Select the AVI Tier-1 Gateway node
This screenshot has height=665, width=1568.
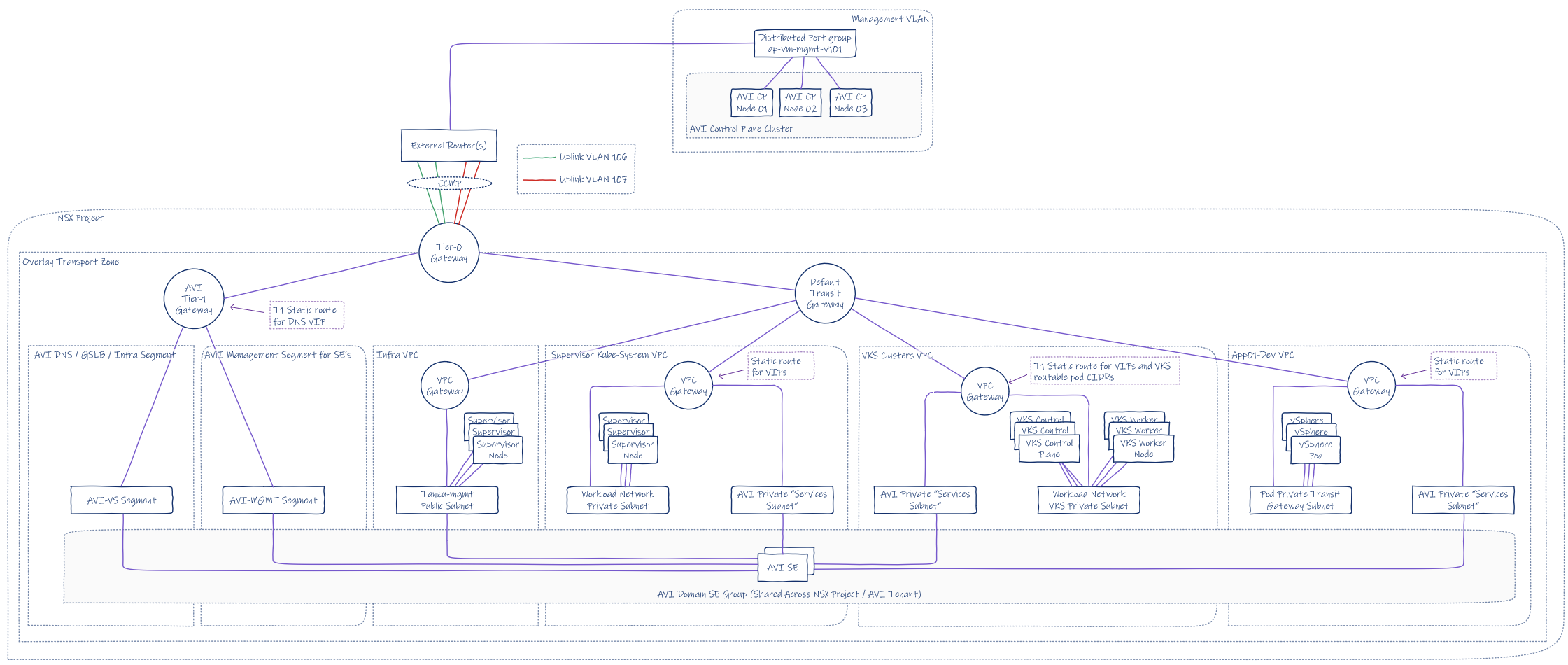(194, 299)
